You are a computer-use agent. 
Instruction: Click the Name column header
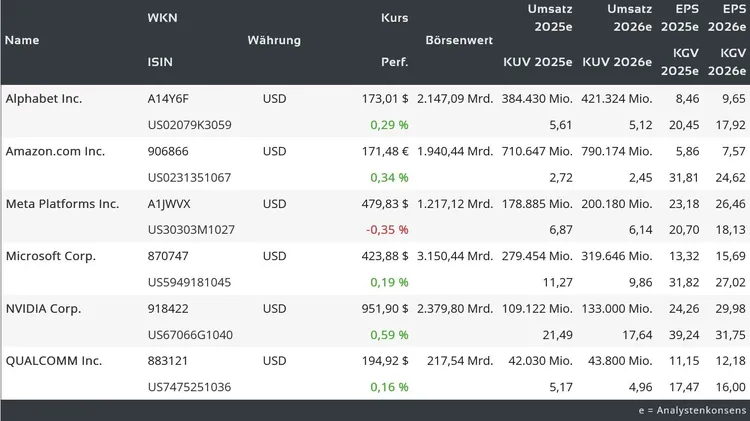tap(22, 40)
